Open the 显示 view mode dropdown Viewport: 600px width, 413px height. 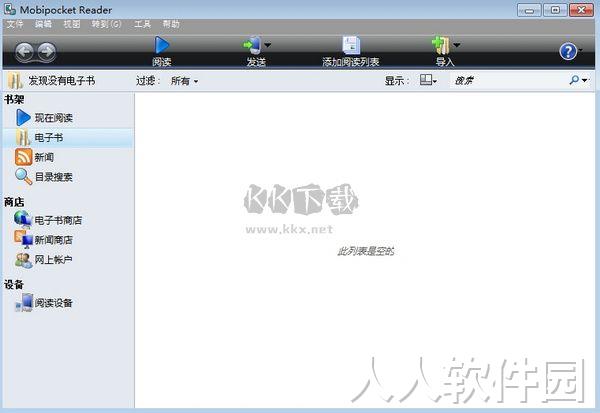[x=428, y=80]
